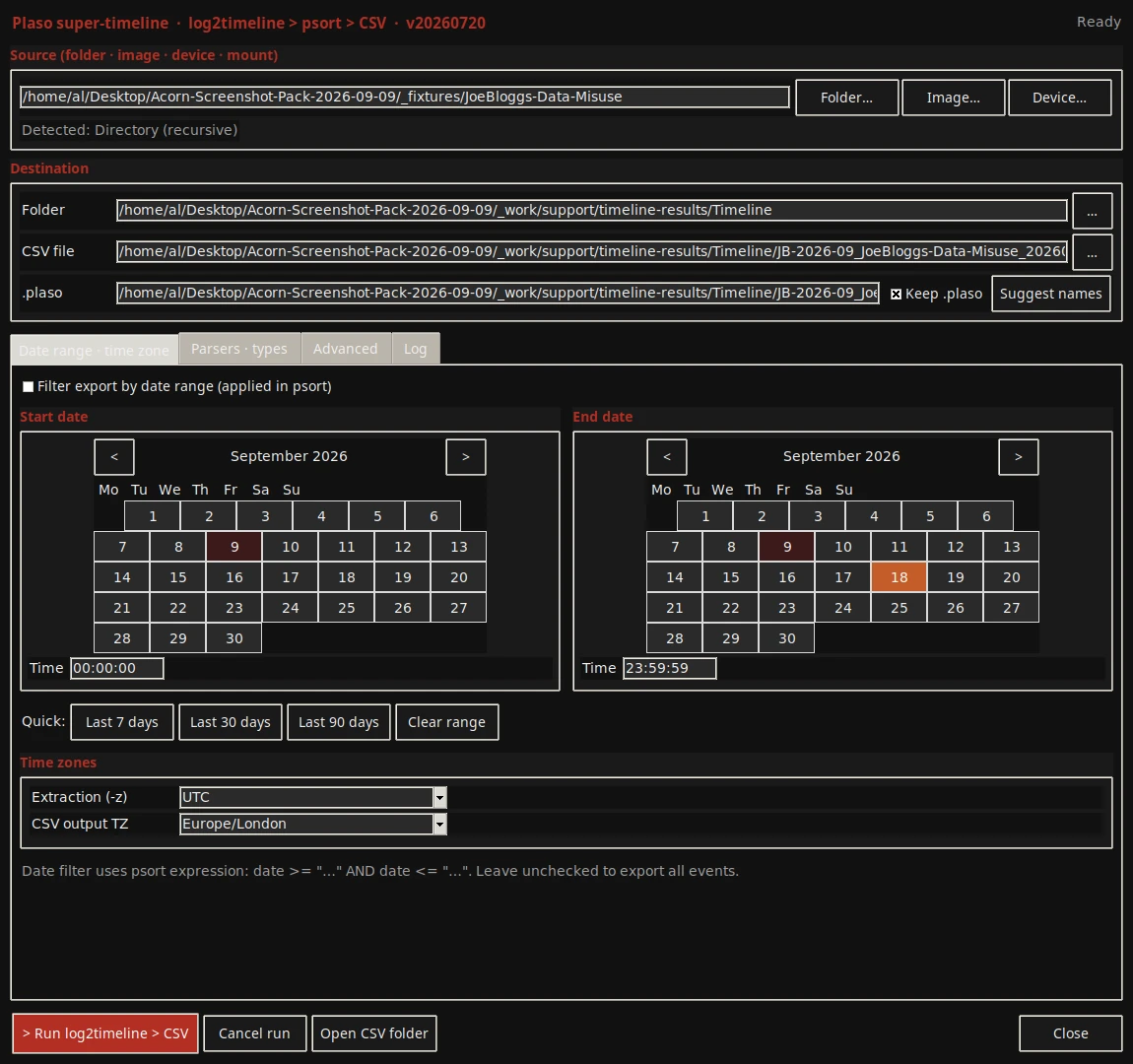Select day 9 in Start date calendar
Viewport: 1133px width, 1064px height.
[234, 547]
